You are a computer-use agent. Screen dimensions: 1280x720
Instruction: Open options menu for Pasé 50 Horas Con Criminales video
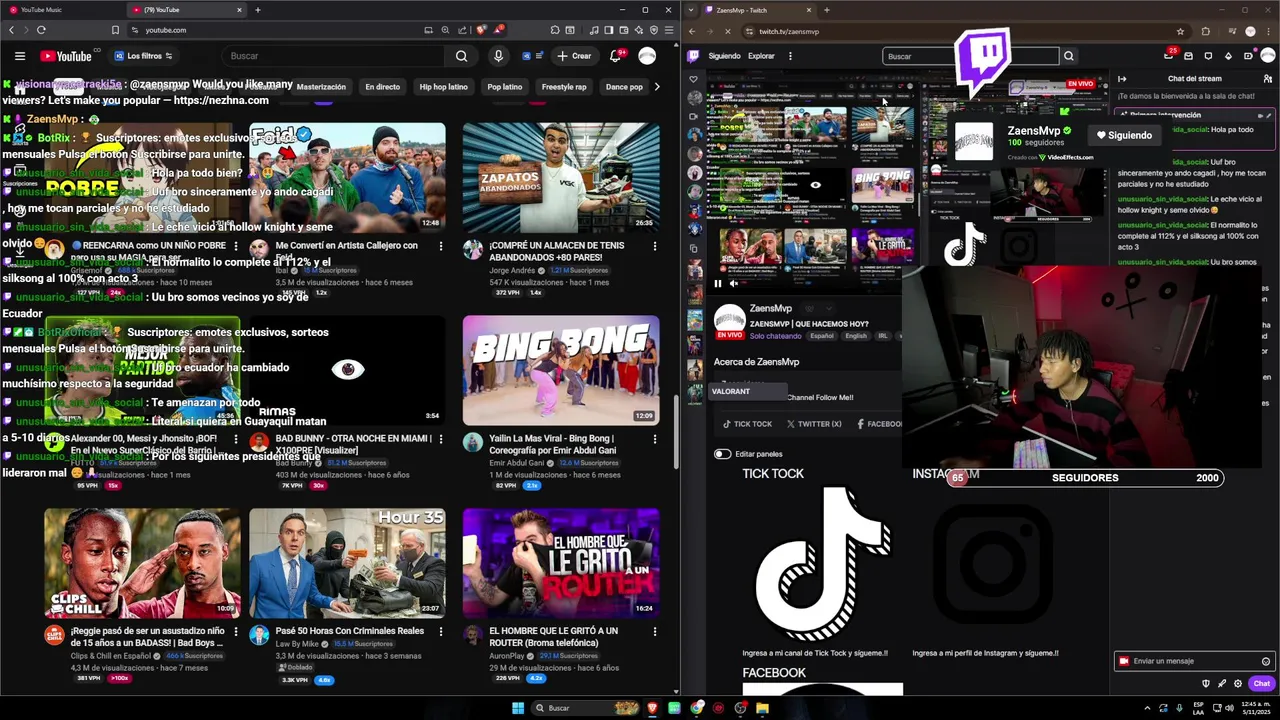click(441, 632)
